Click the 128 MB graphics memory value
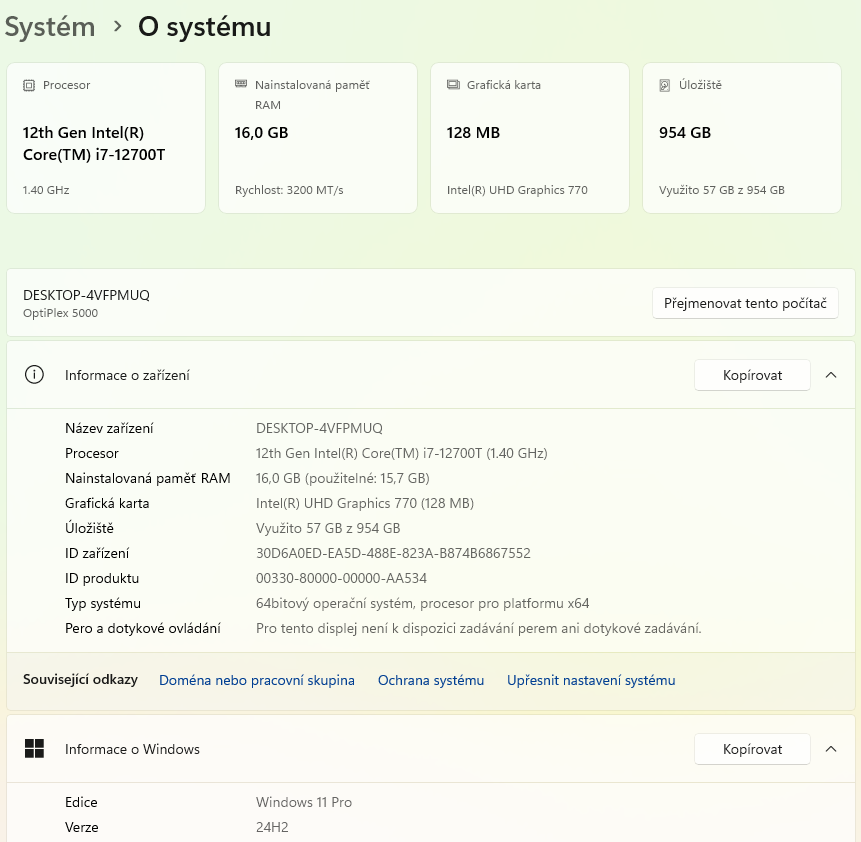 [473, 133]
